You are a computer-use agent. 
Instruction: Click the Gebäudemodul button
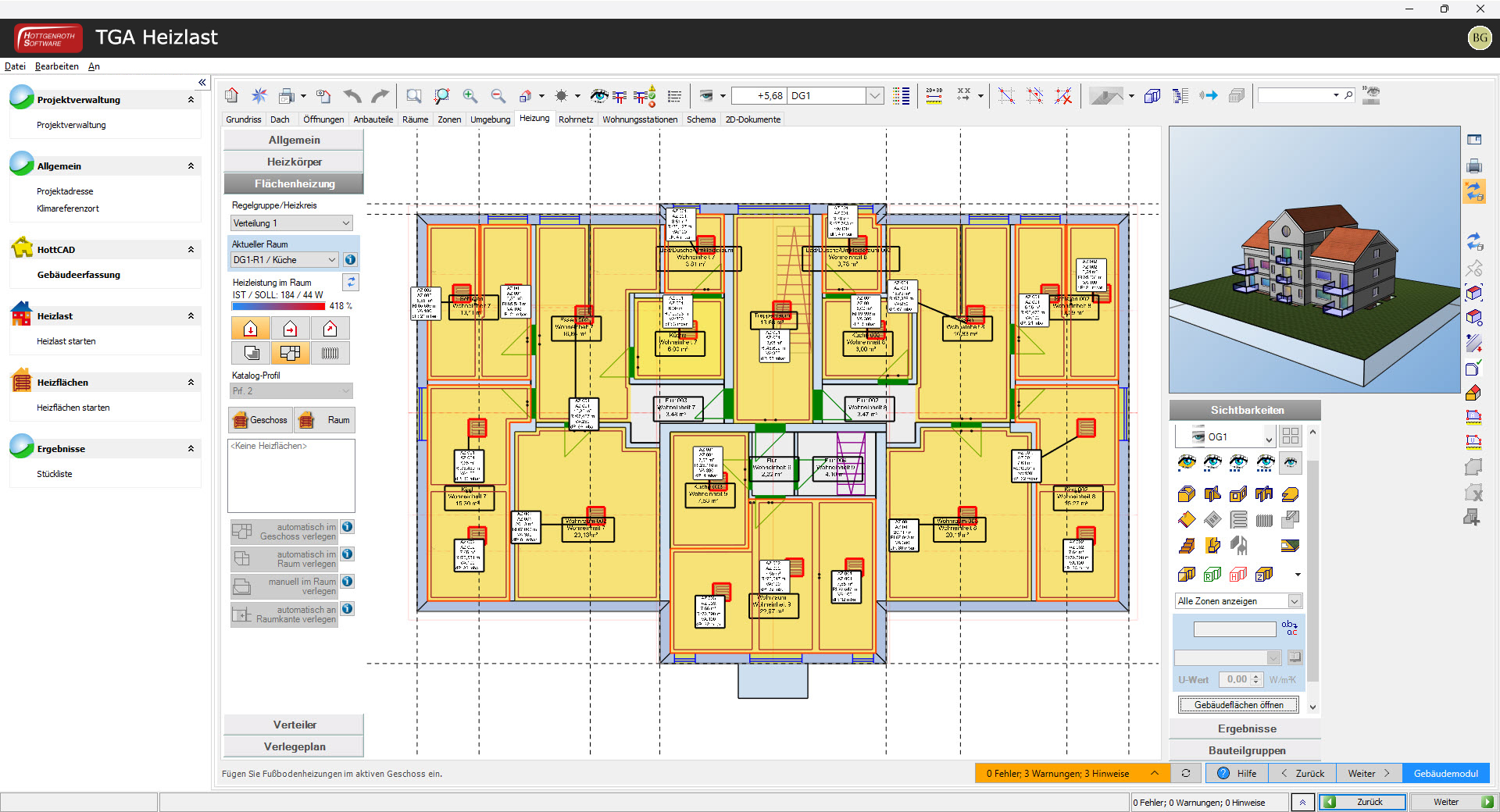[x=1445, y=774]
